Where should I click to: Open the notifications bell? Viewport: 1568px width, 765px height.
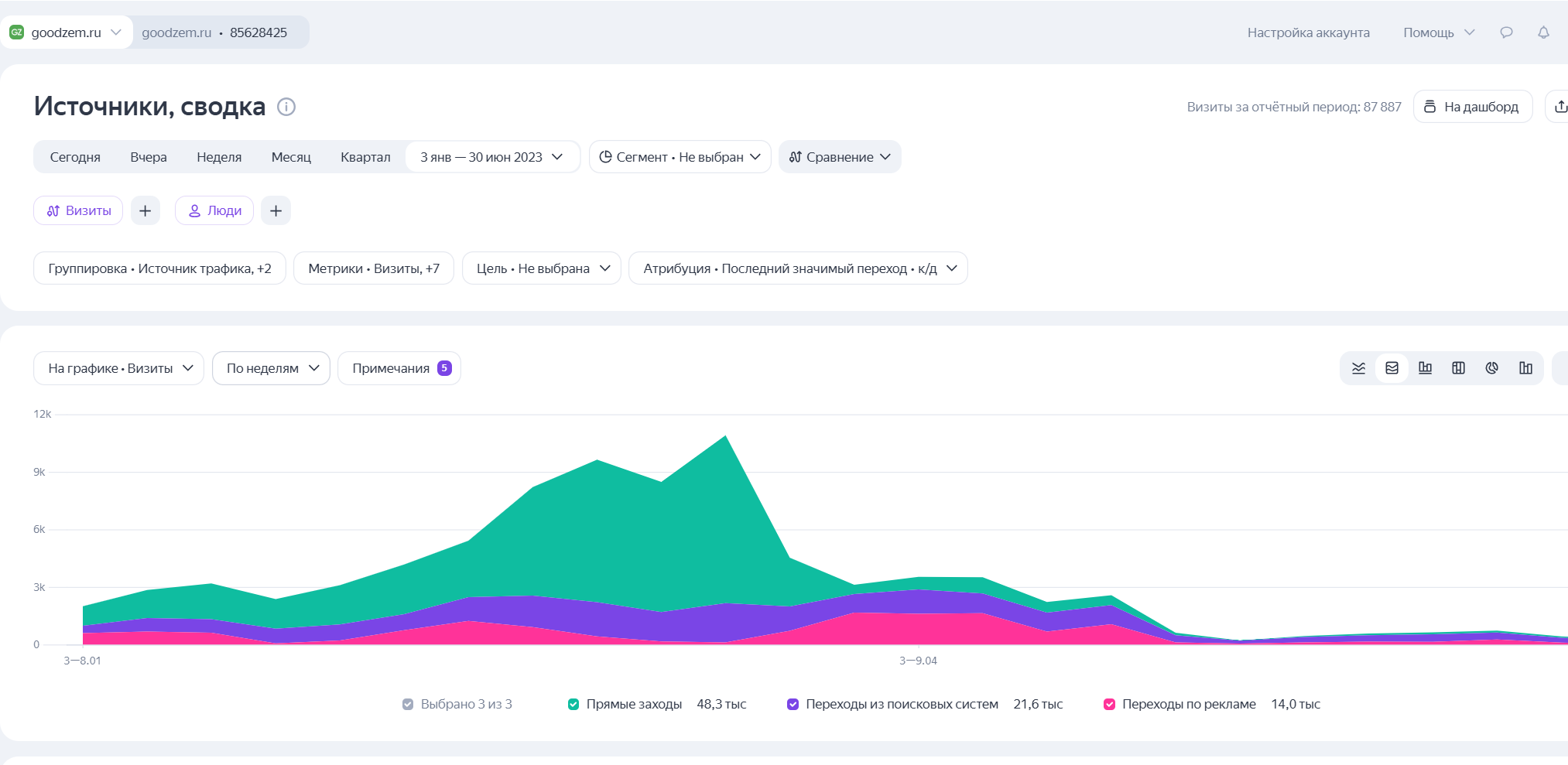[x=1543, y=32]
